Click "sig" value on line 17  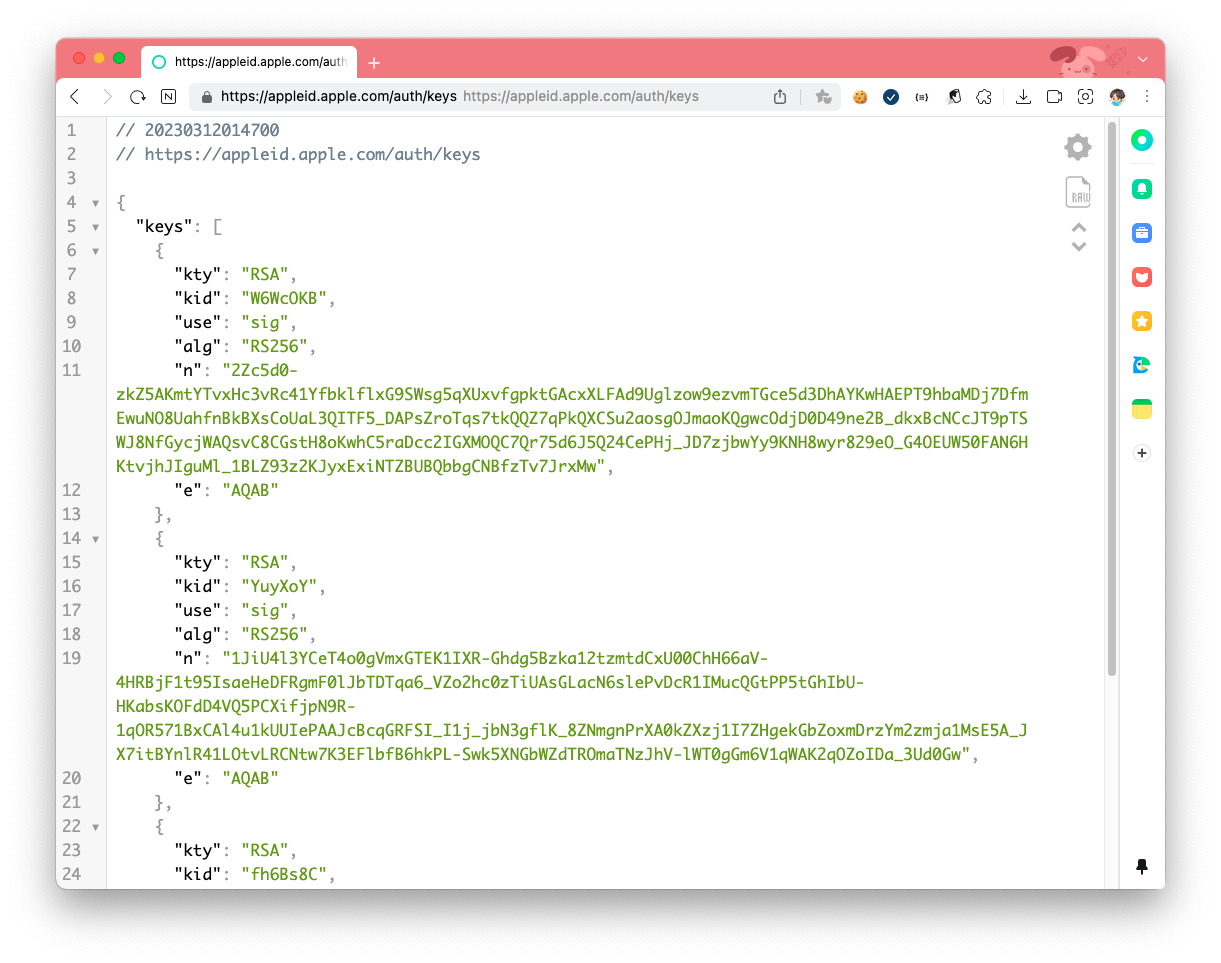pyautogui.click(x=264, y=610)
